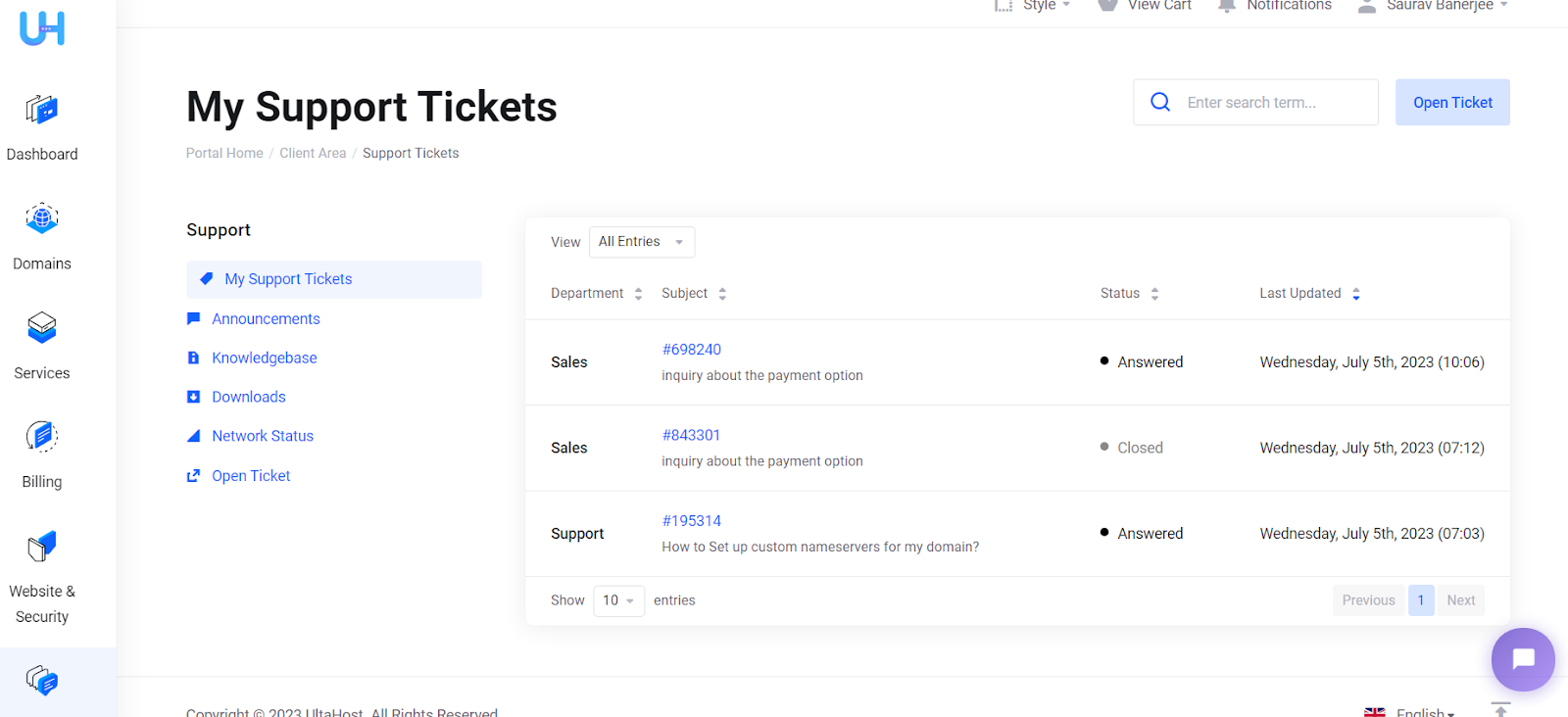Click the Answered status of ticket #698240
Image resolution: width=1568 pixels, height=717 pixels.
coord(1142,362)
